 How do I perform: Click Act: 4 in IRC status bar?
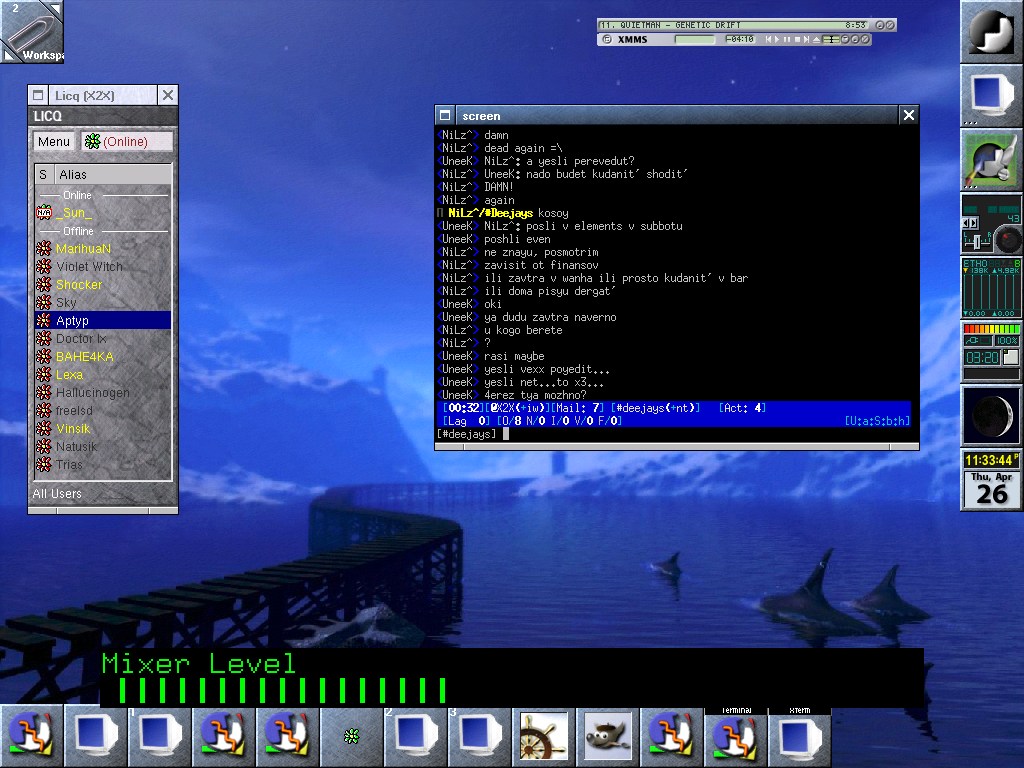coord(742,408)
